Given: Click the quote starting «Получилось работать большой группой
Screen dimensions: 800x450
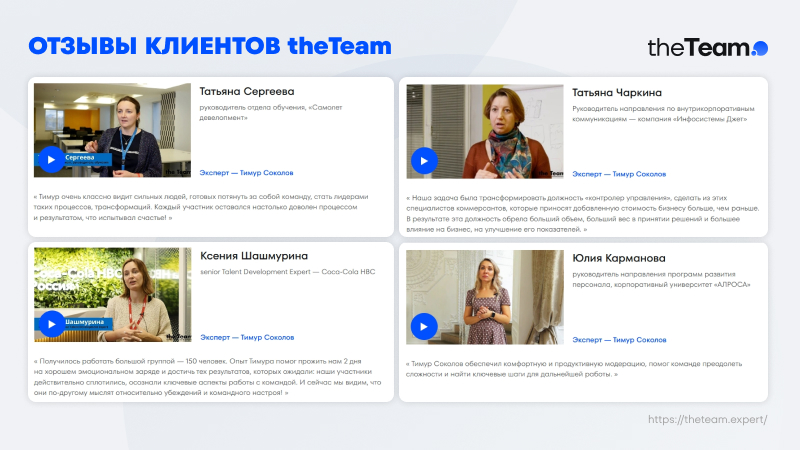Looking at the screenshot, I should 208,377.
